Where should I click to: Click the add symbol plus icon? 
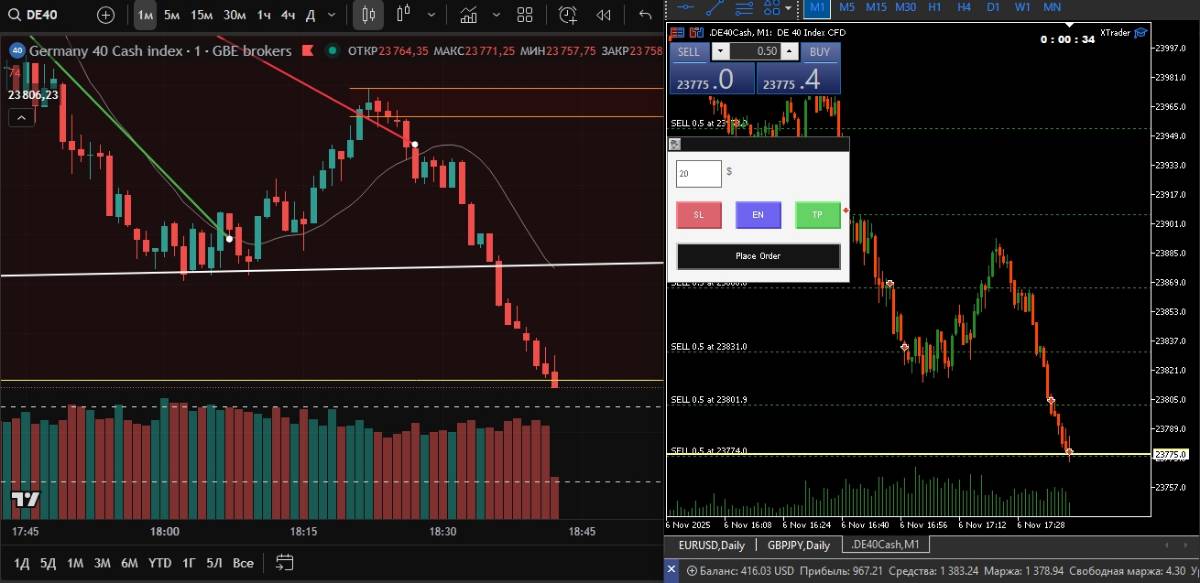(x=106, y=15)
